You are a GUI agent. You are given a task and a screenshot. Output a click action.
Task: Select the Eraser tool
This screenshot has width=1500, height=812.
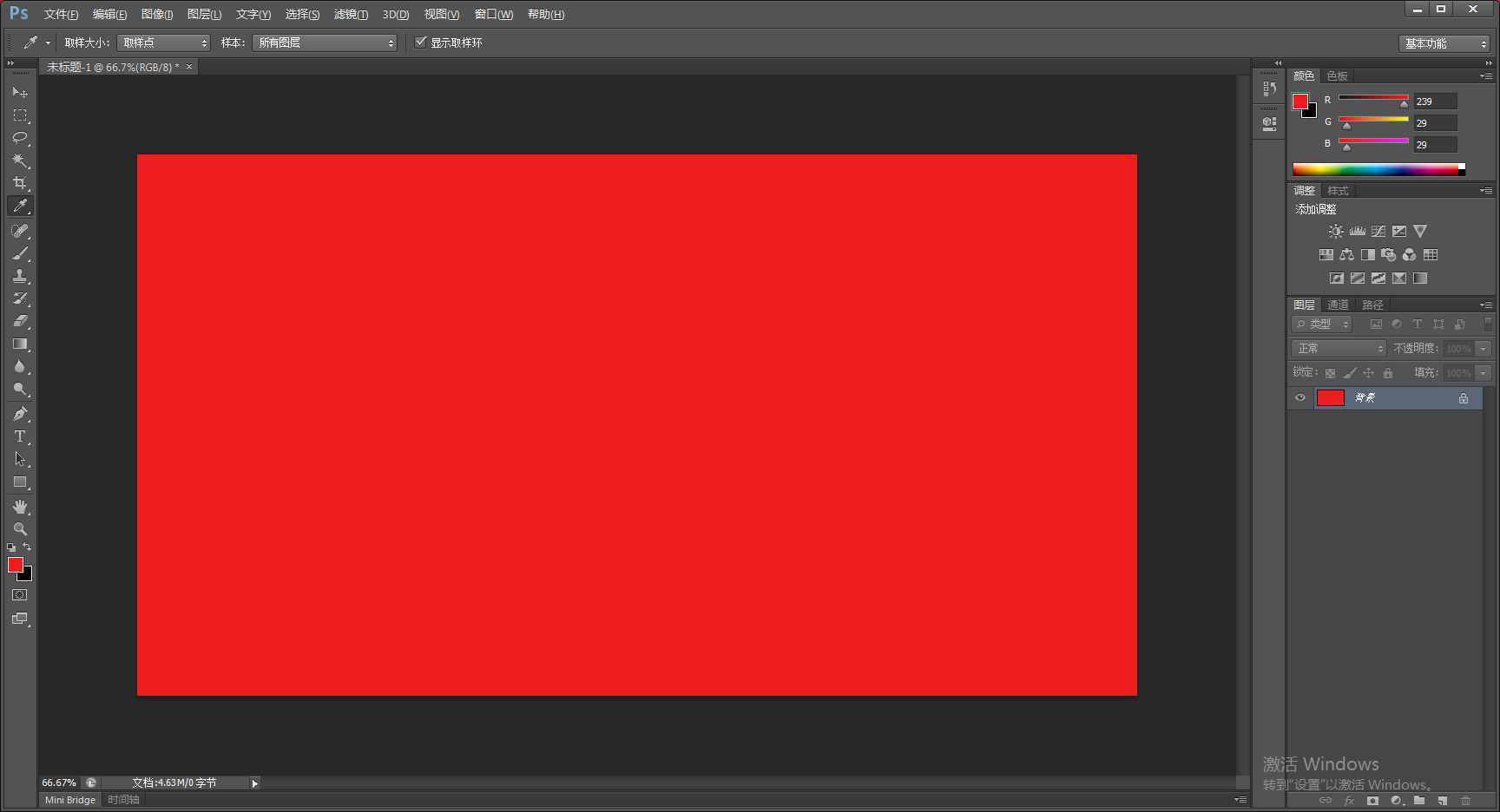coord(20,321)
